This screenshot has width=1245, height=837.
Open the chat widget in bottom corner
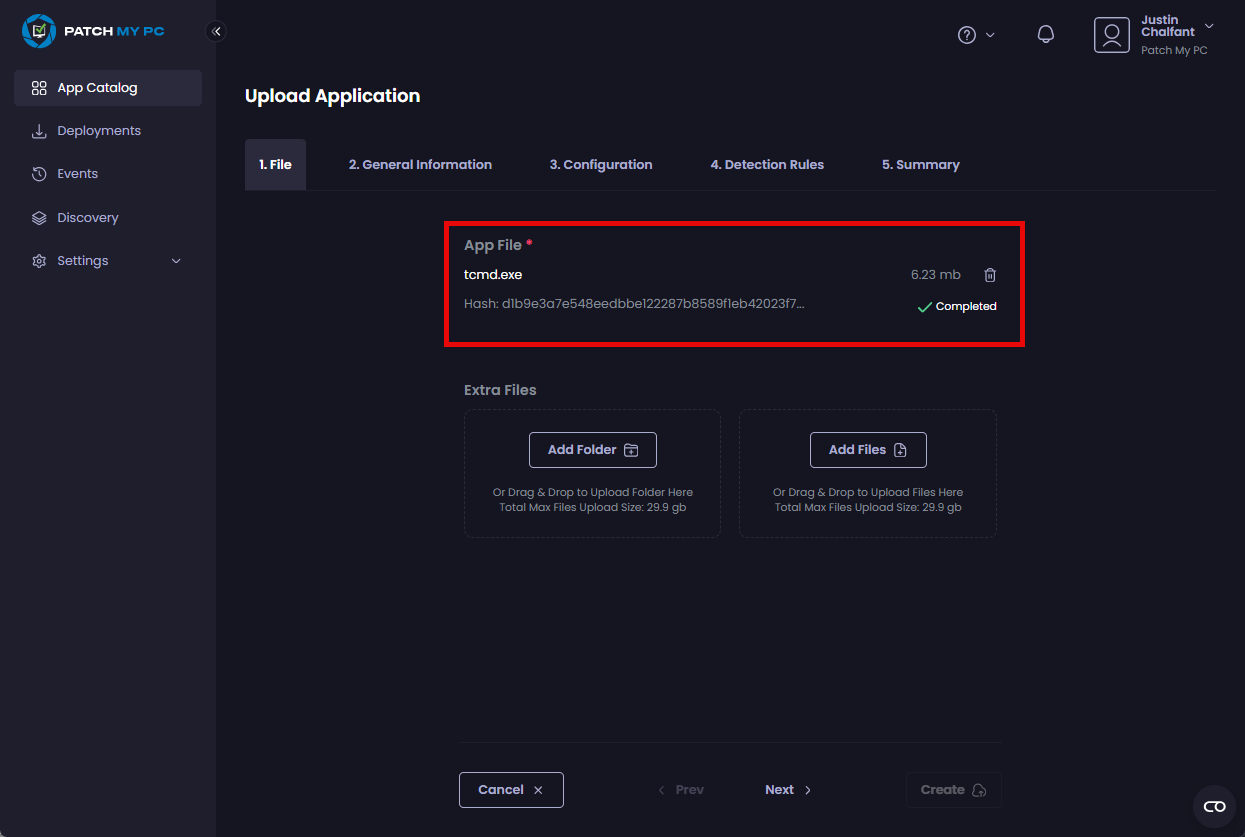coord(1214,806)
